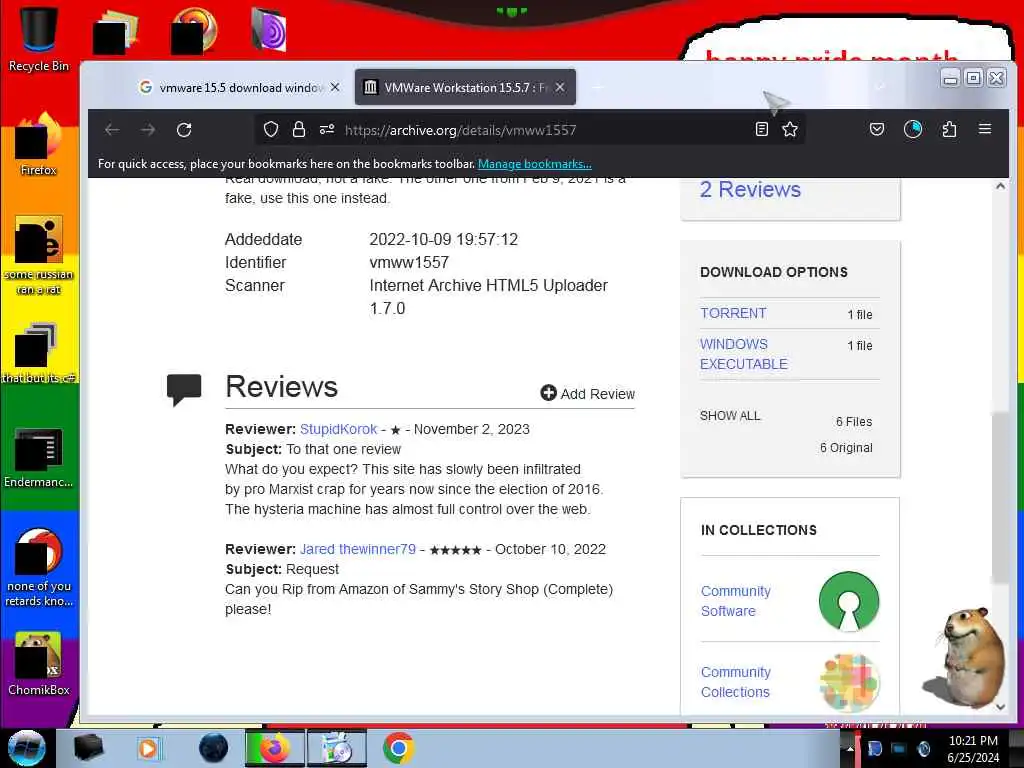Viewport: 1024px width, 768px height.
Task: Switch to vmware 15.5 download Google tab
Action: click(x=238, y=88)
